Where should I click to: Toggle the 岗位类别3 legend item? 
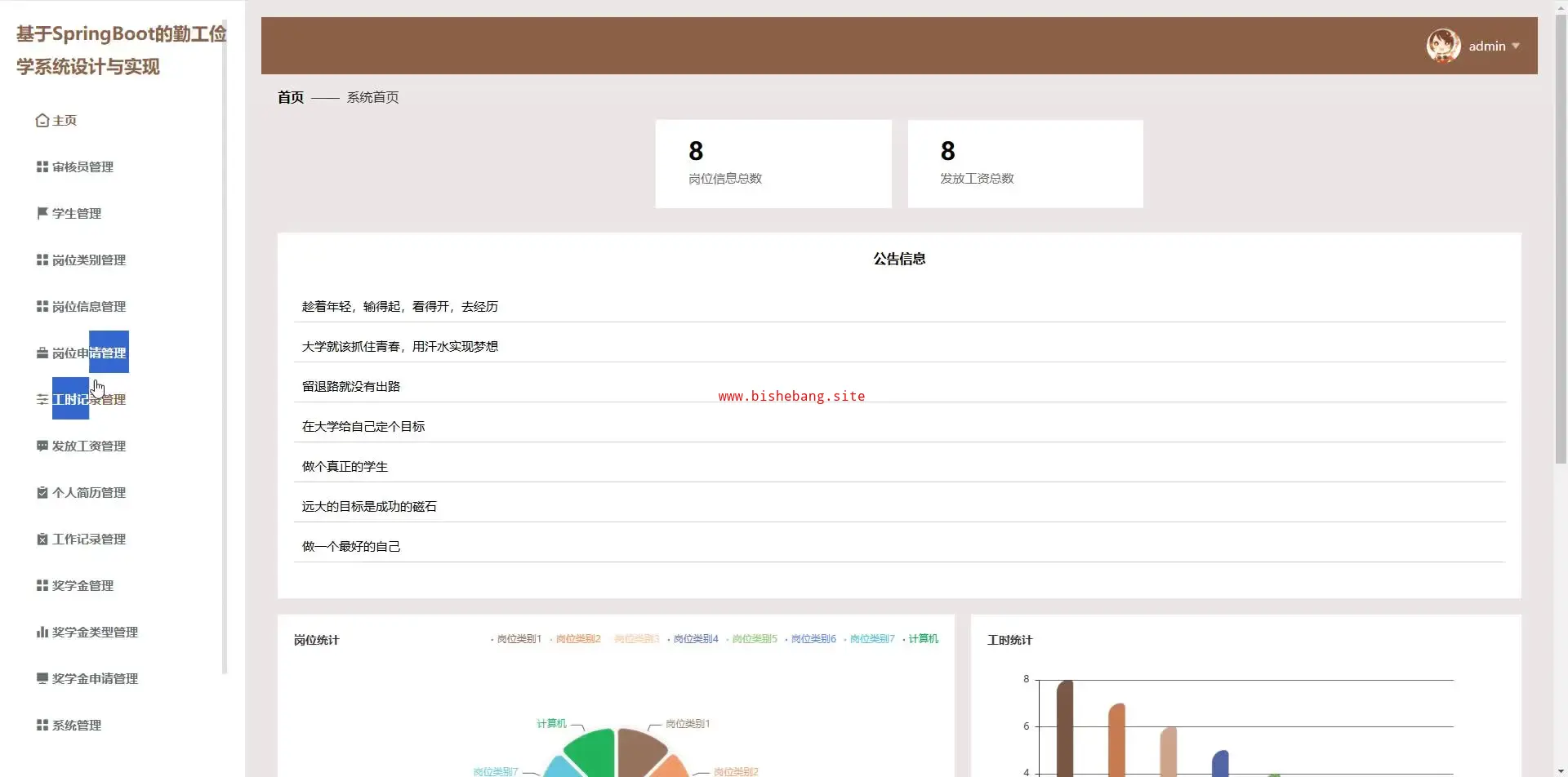point(634,639)
